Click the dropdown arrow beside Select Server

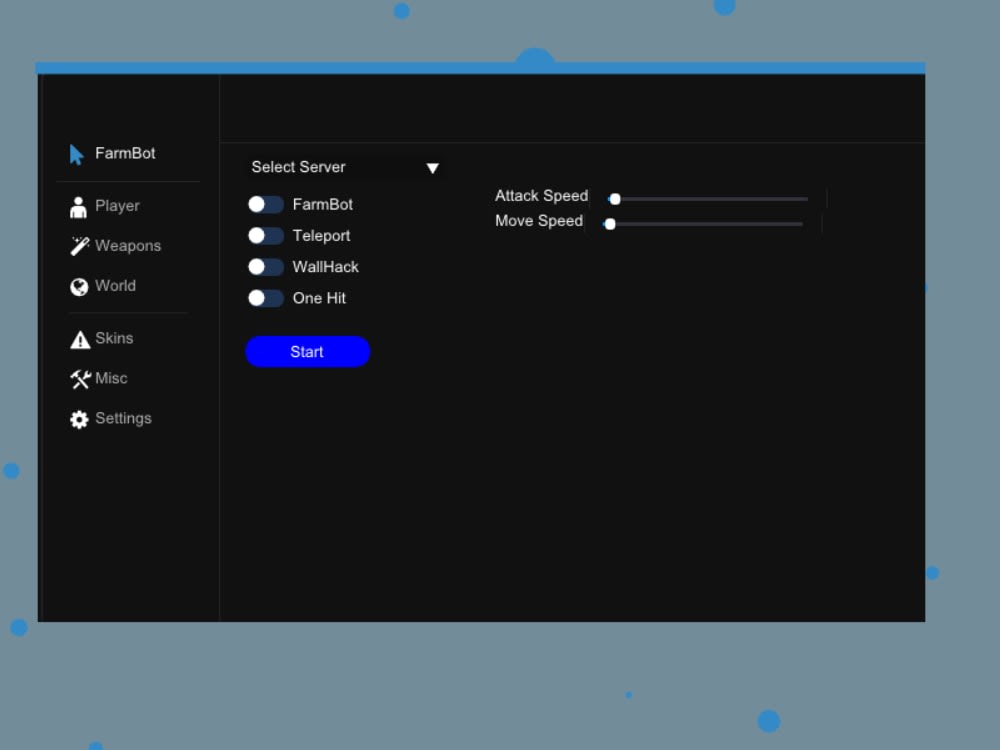pyautogui.click(x=432, y=167)
